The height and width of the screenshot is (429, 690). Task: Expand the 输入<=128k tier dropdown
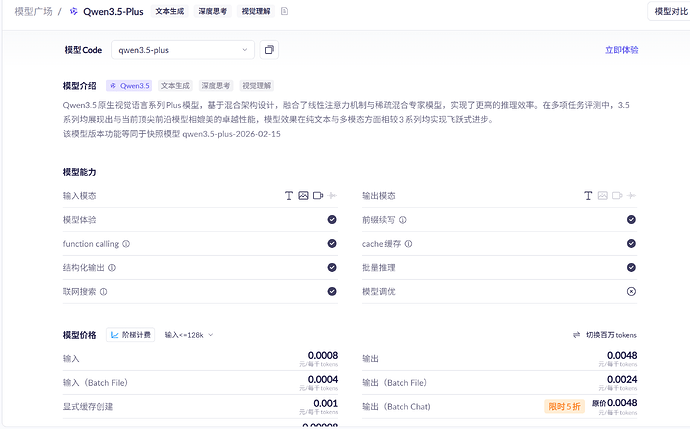[x=189, y=334]
